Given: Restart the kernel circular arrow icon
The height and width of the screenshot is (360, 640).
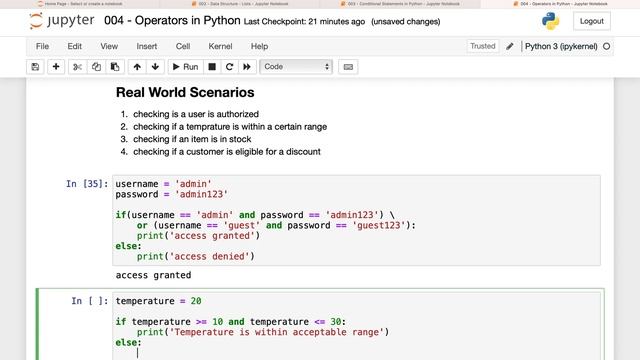Looking at the screenshot, I should coord(229,67).
